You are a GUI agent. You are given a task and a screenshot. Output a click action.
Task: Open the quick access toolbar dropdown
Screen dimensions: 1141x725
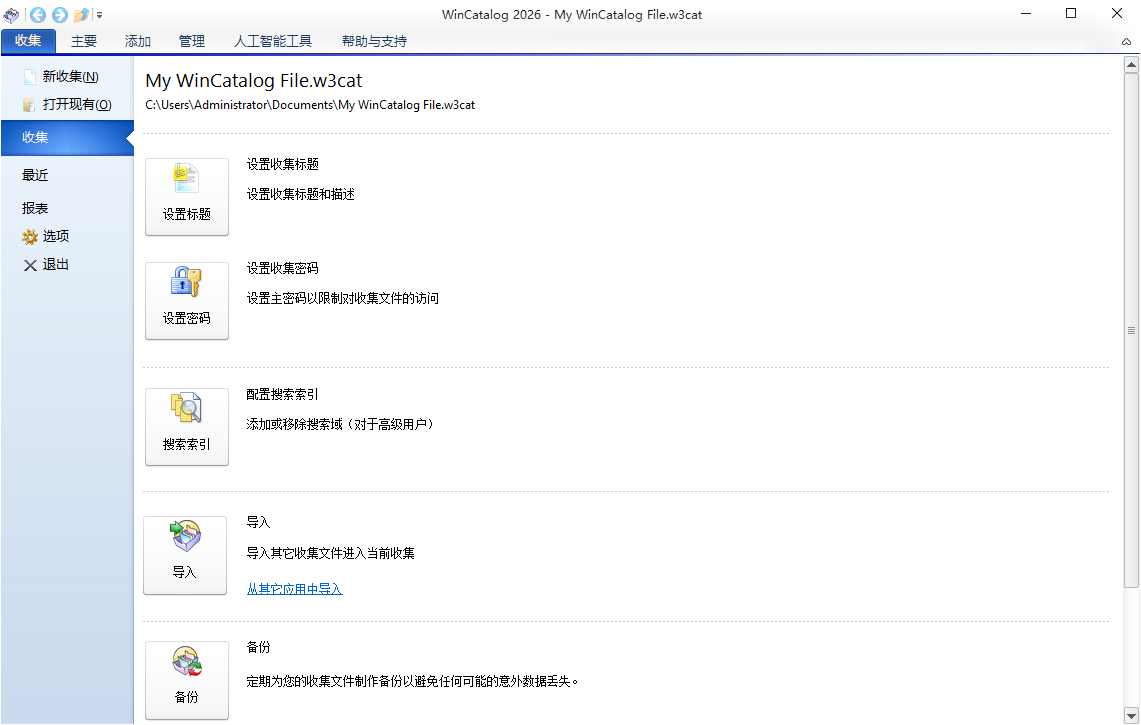(x=99, y=15)
